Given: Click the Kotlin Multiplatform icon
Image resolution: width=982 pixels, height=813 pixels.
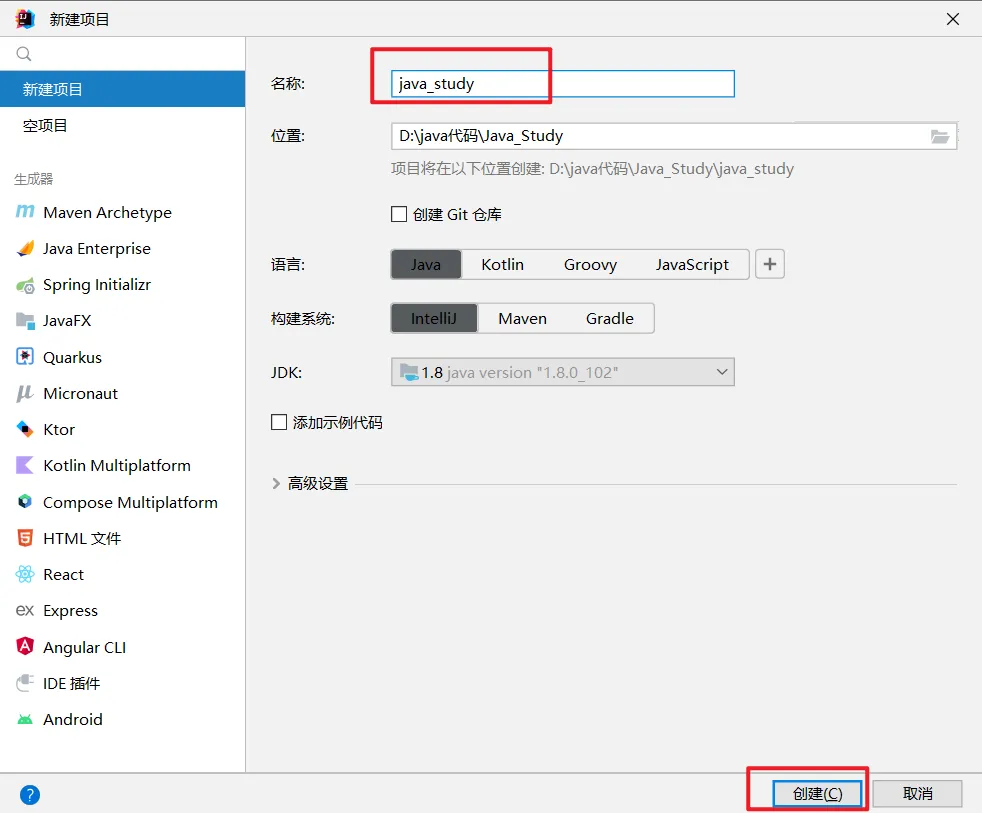Looking at the screenshot, I should [24, 465].
